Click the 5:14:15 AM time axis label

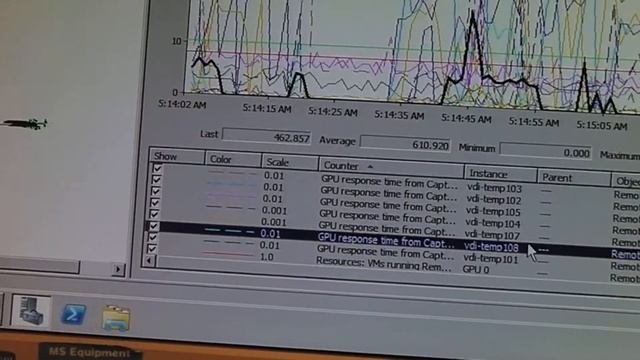click(267, 109)
